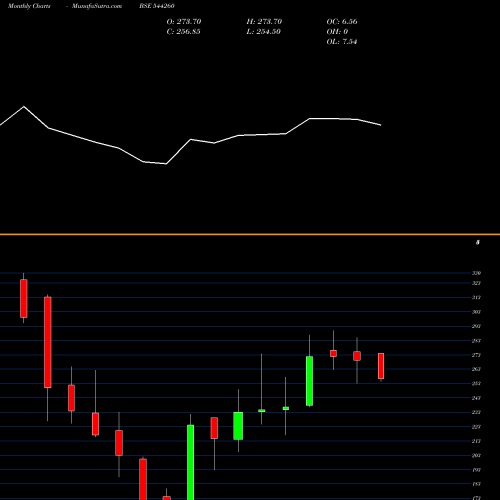Click the 253 price axis label
This screenshot has width=500, height=500.
(x=476, y=384)
